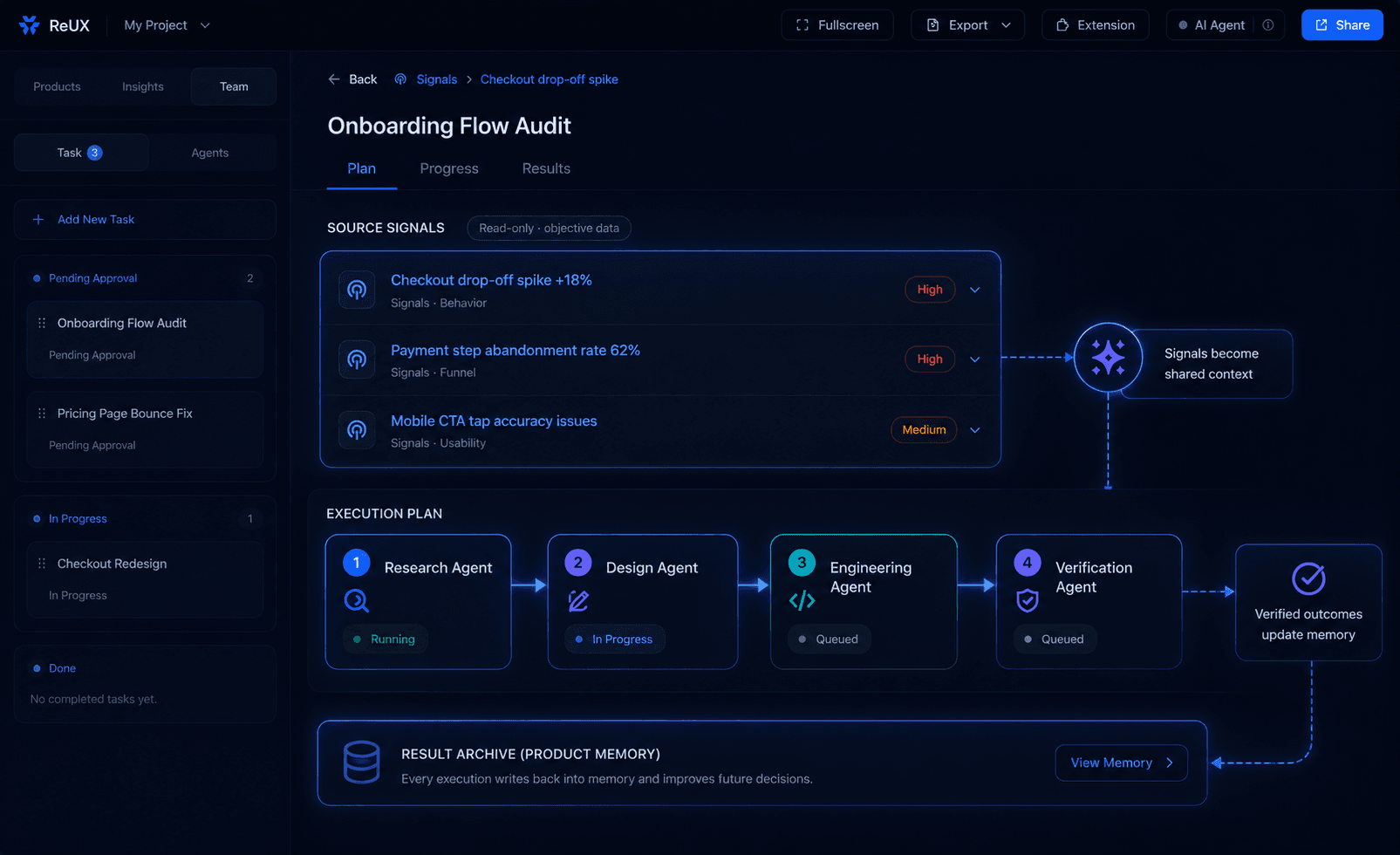
Task: Click the sparkle shared context icon
Action: tap(1108, 358)
